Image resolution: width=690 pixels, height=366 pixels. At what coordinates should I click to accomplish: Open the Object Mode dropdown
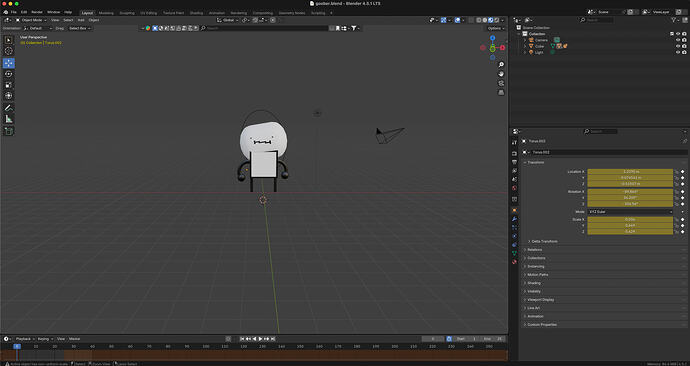coord(31,20)
